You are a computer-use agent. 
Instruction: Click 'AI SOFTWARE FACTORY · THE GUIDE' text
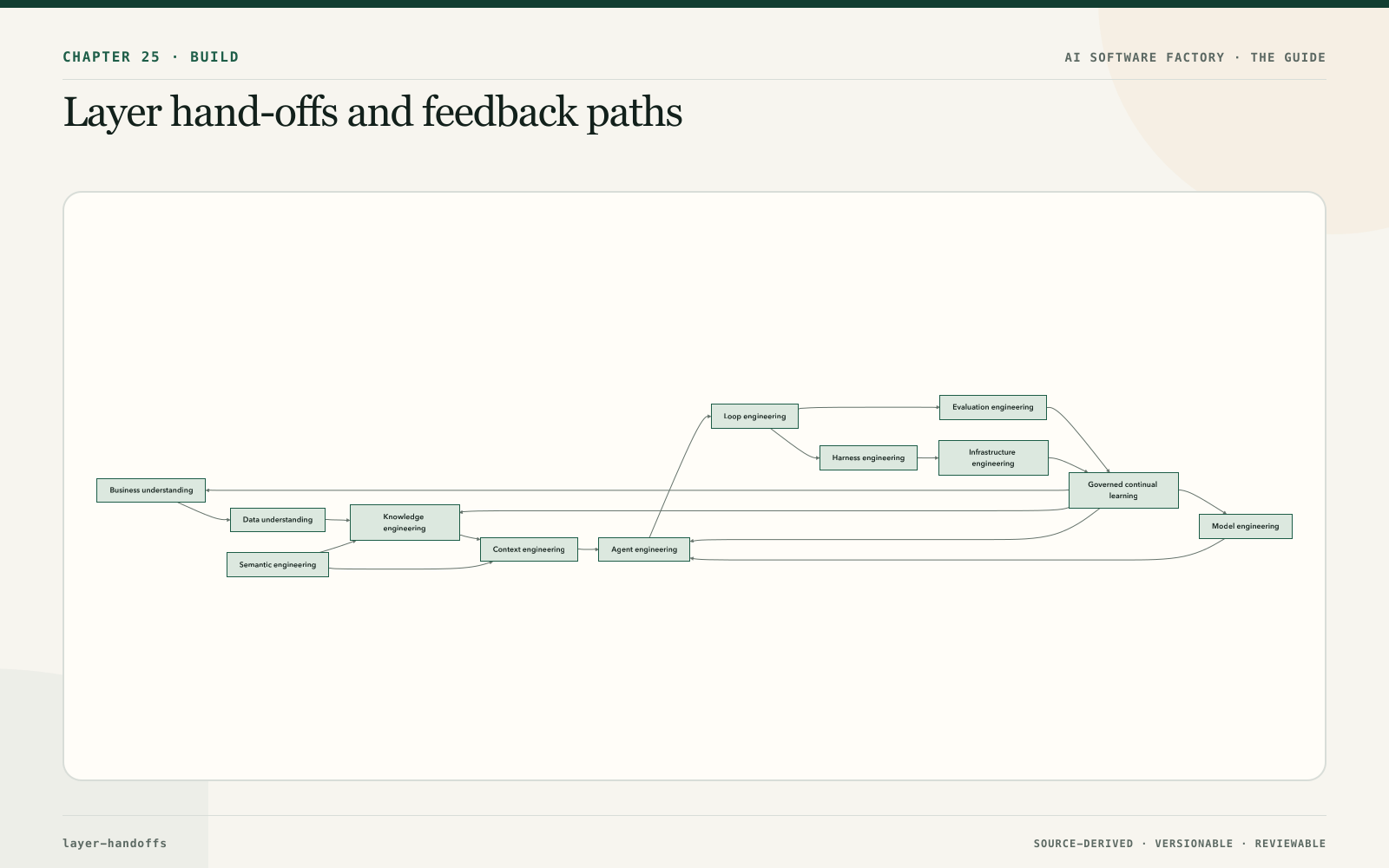coord(1195,57)
